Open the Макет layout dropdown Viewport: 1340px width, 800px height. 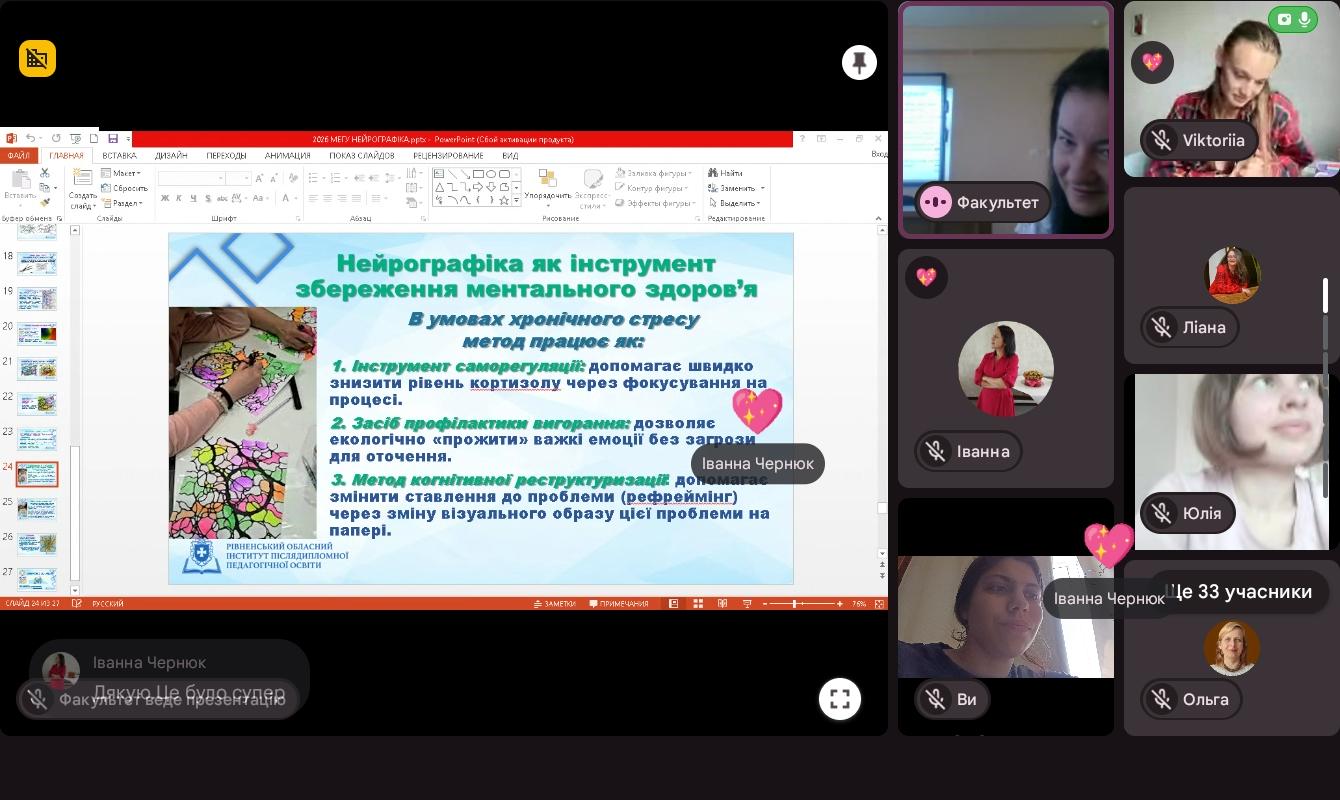click(121, 173)
